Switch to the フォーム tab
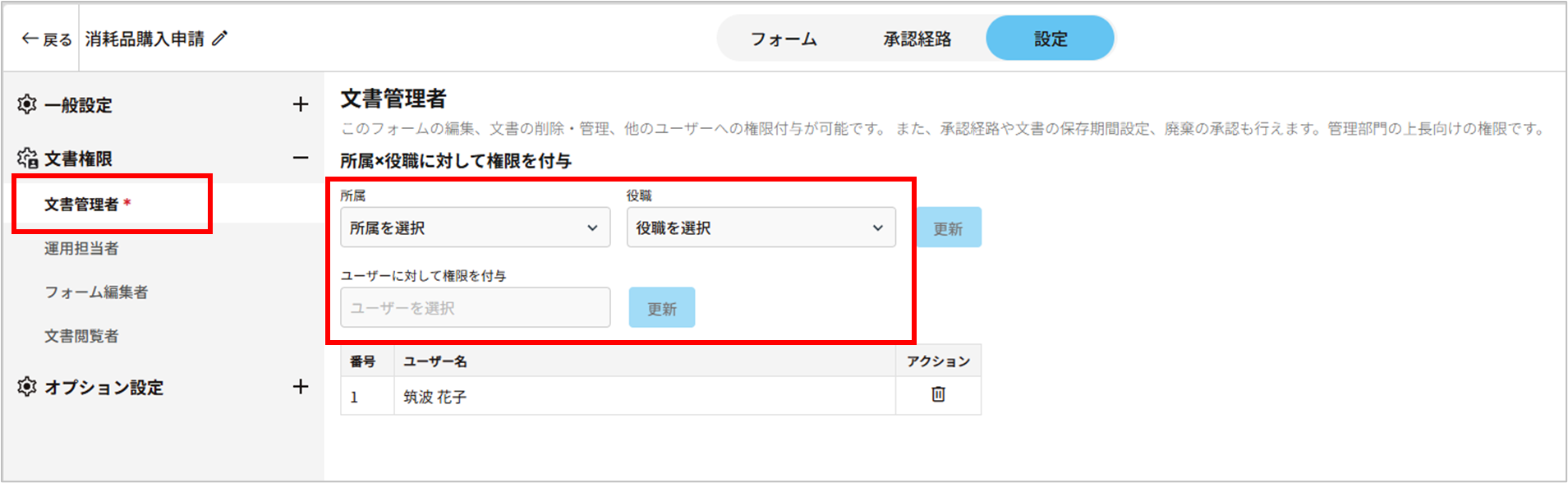Image resolution: width=1568 pixels, height=483 pixels. (x=784, y=39)
